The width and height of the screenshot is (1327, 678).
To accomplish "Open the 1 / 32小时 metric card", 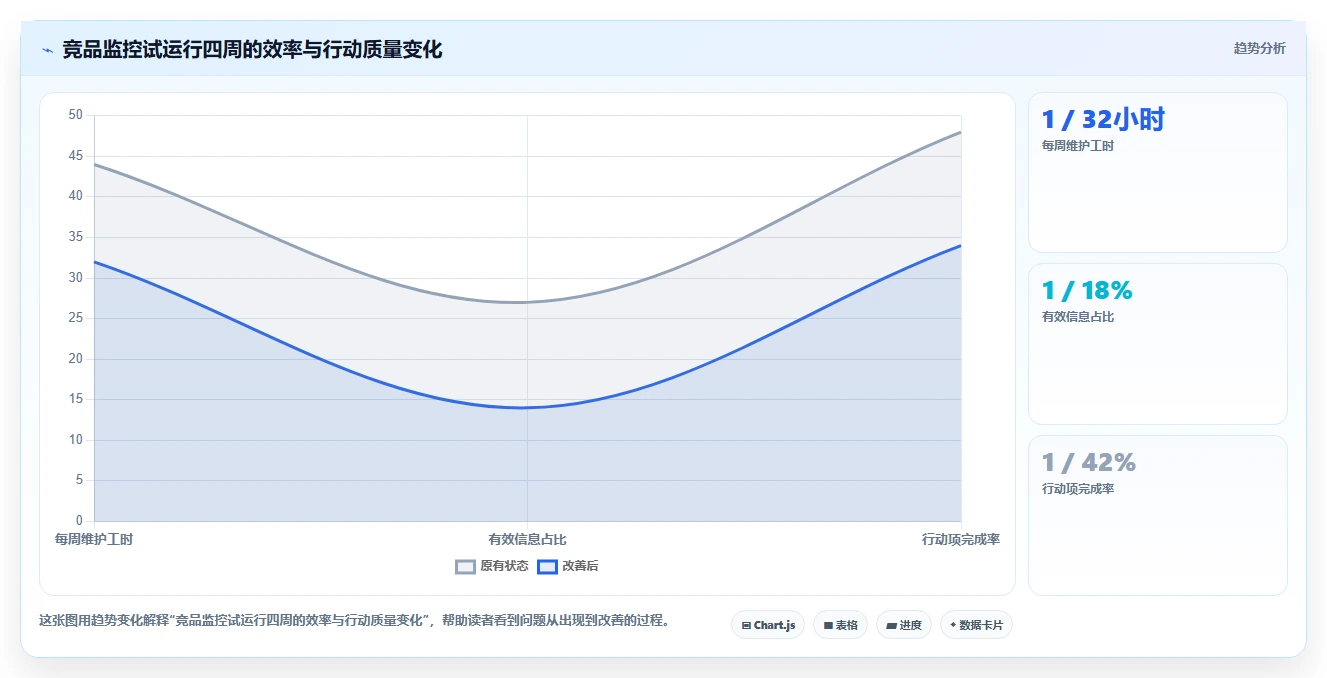I will (x=1157, y=172).
